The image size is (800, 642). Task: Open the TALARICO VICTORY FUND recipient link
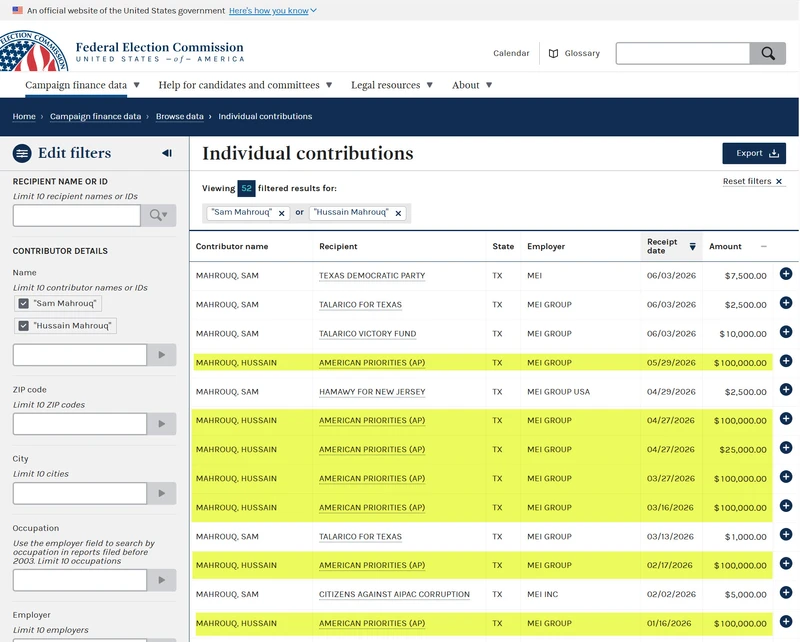click(x=368, y=334)
